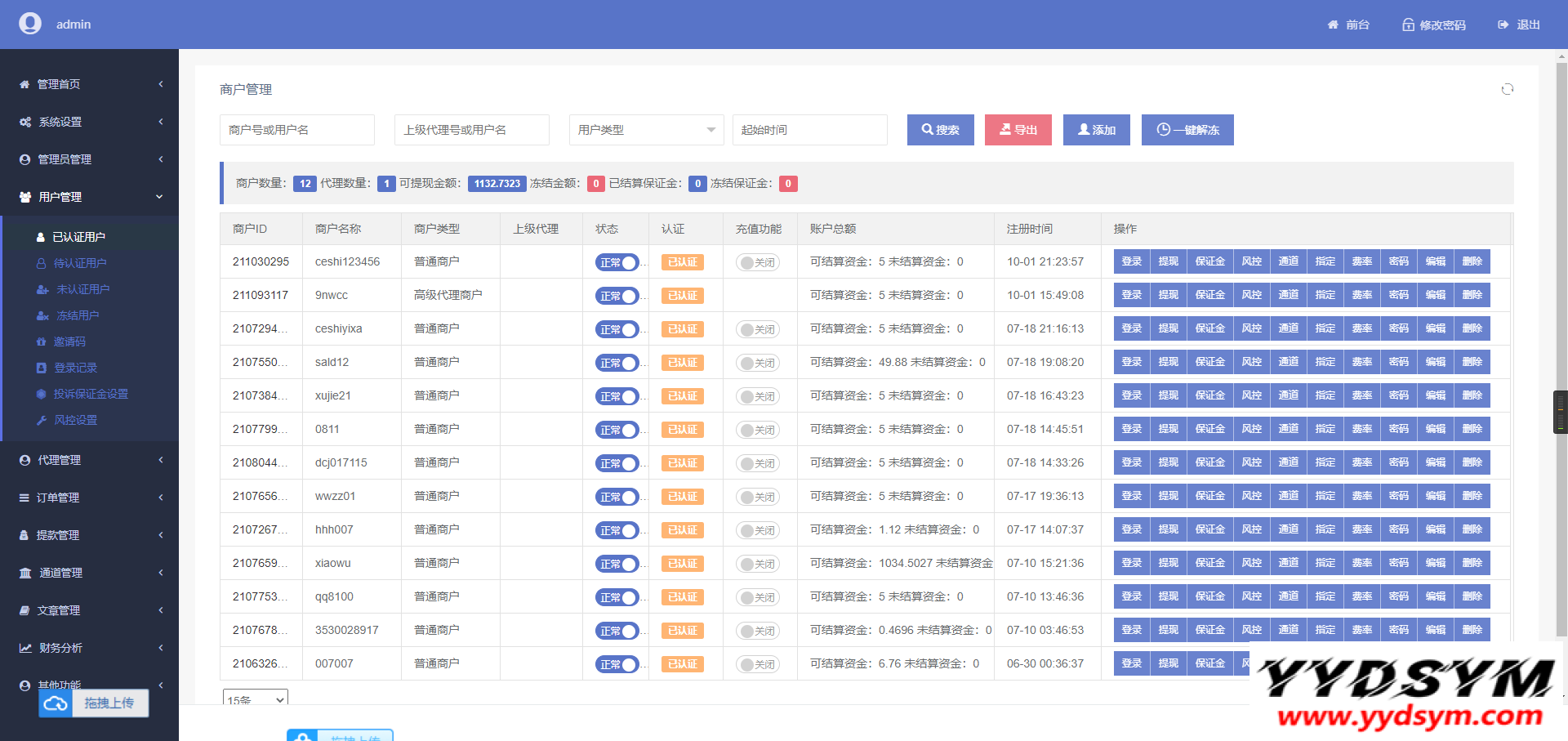Expand the 系统设置 sidebar menu

coord(90,122)
